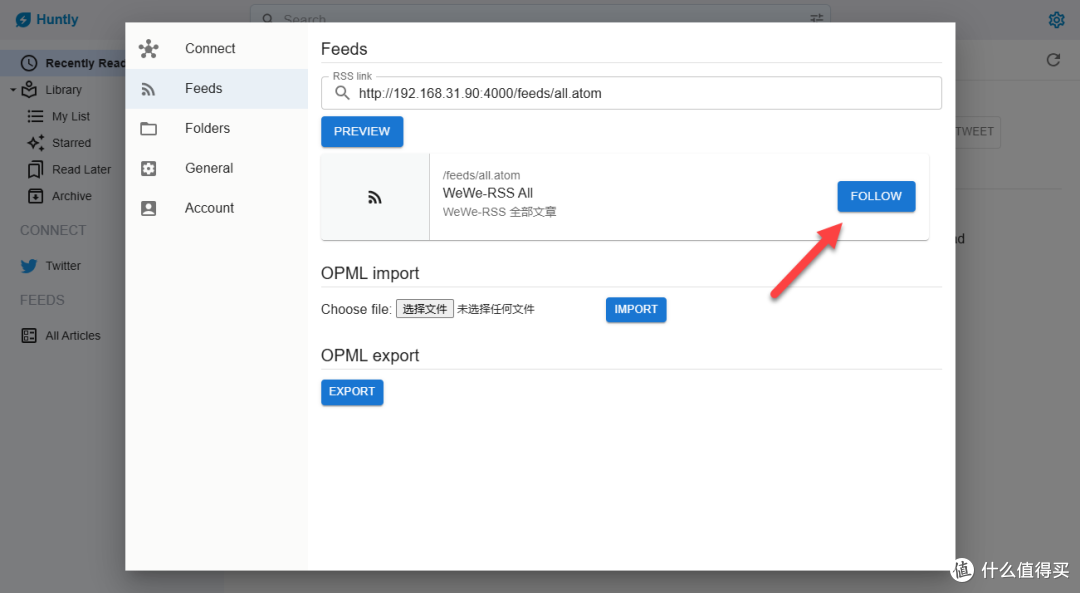Click the Recently Read clock icon
Viewport: 1080px width, 593px height.
click(29, 63)
